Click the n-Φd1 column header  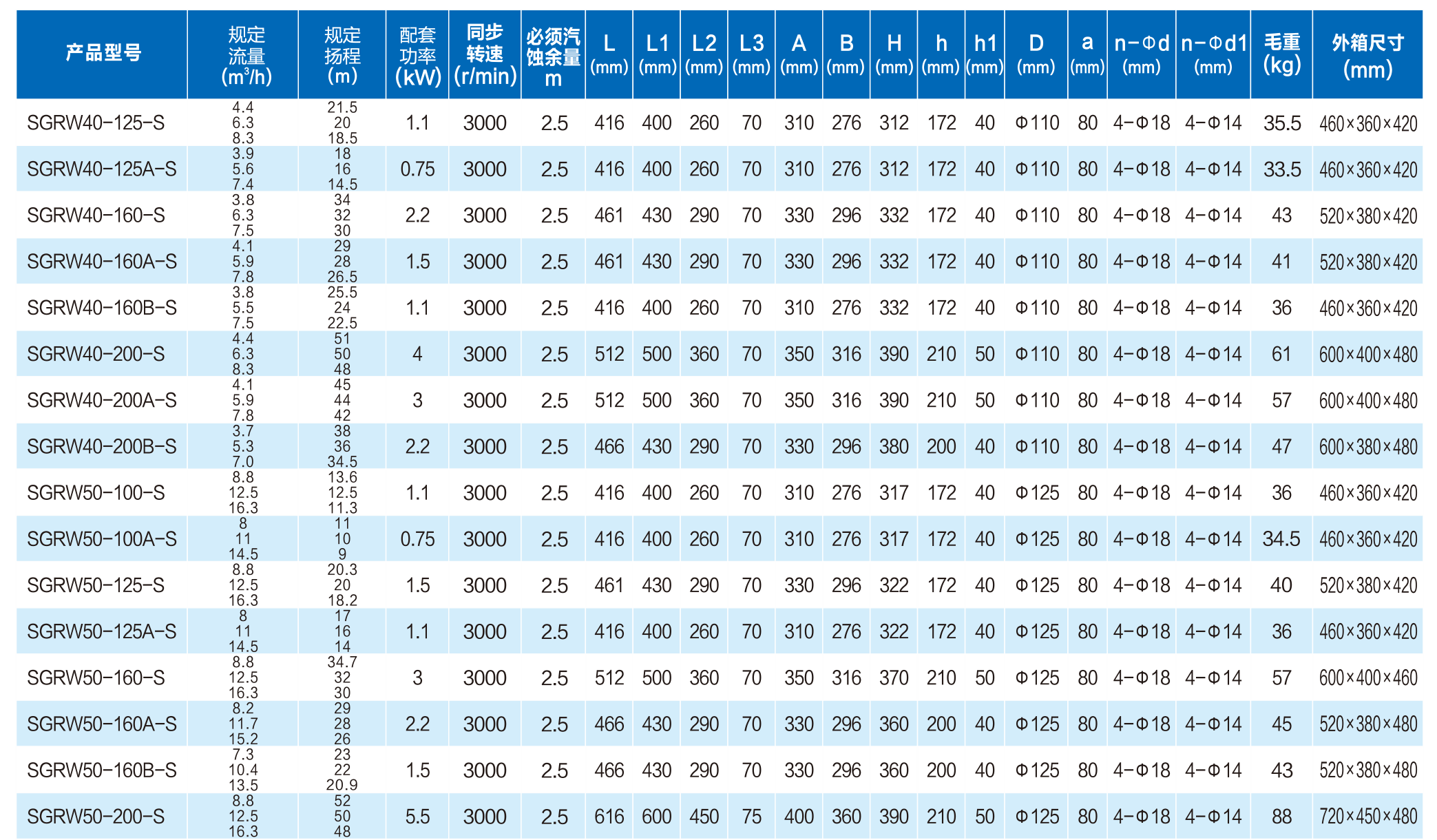pyautogui.click(x=1213, y=54)
